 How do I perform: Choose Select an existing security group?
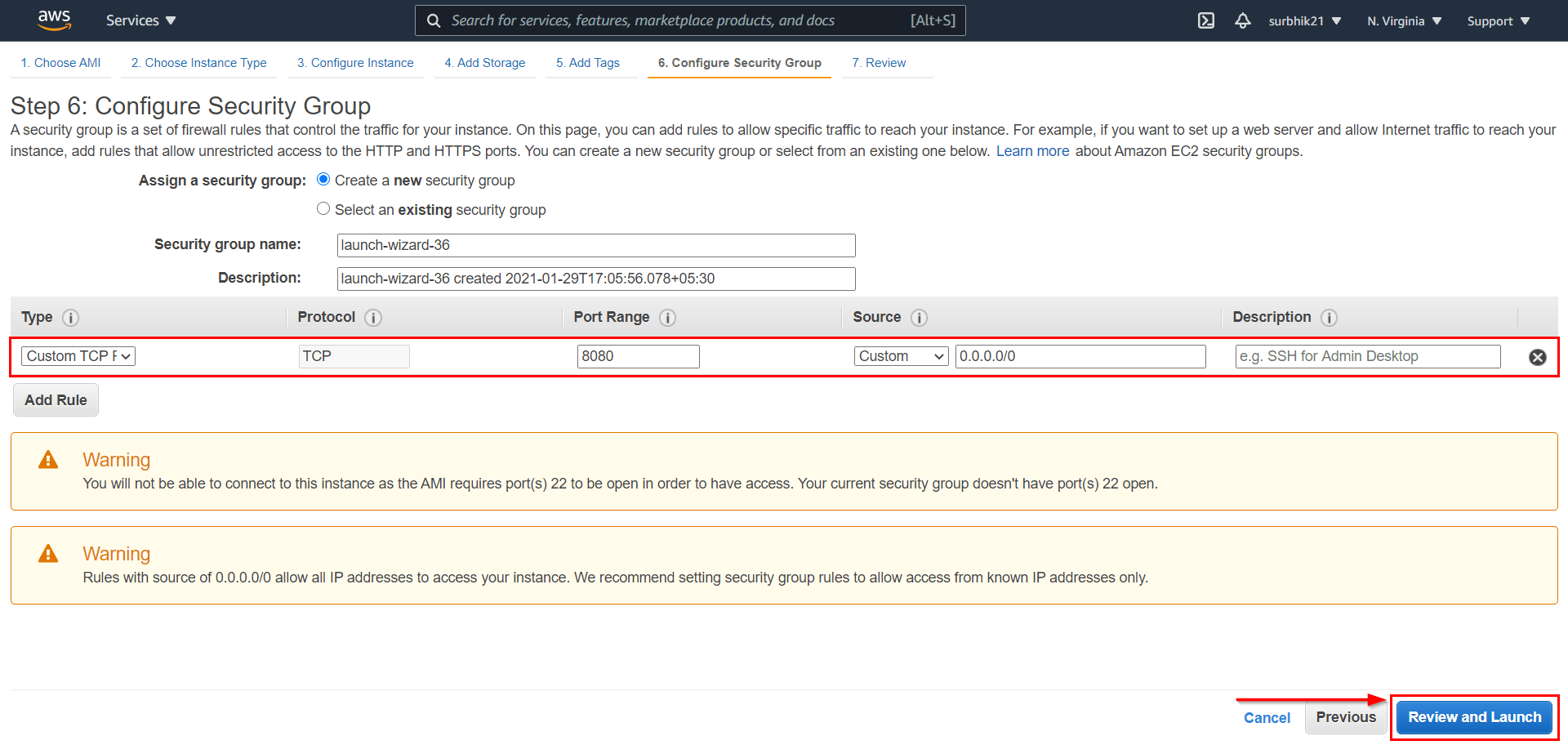click(x=323, y=208)
